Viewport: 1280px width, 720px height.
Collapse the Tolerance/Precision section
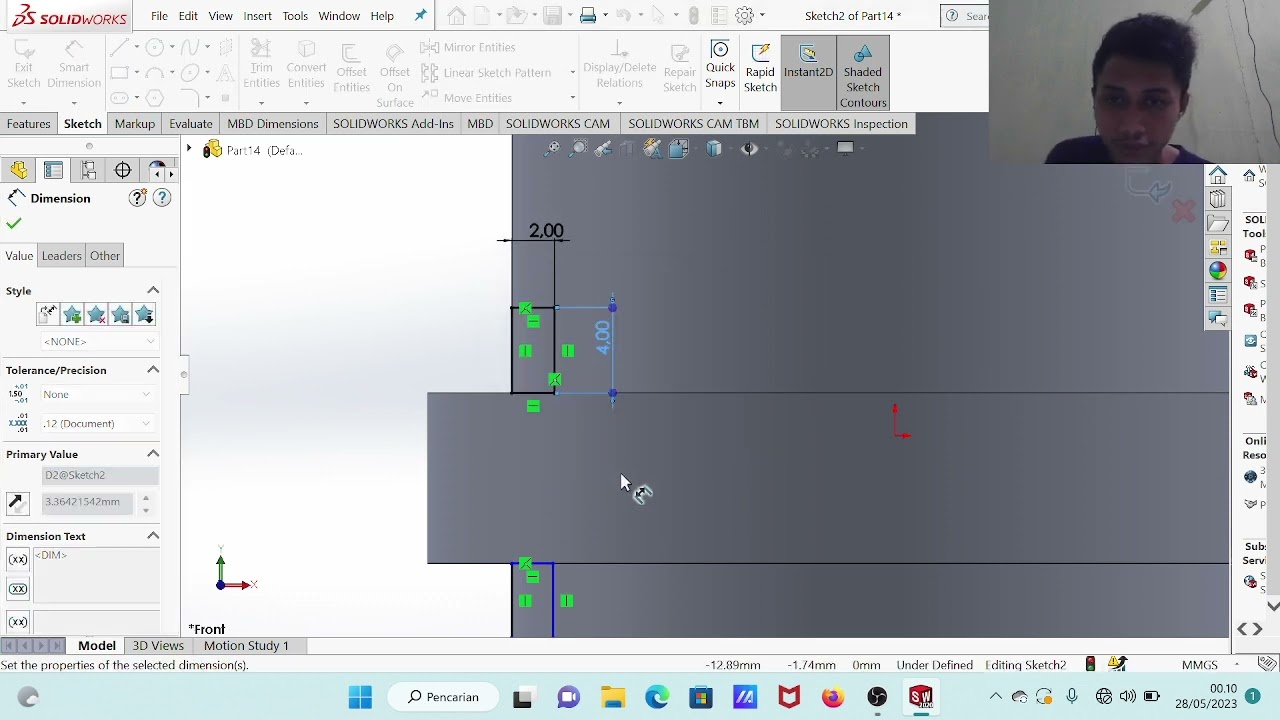(153, 370)
